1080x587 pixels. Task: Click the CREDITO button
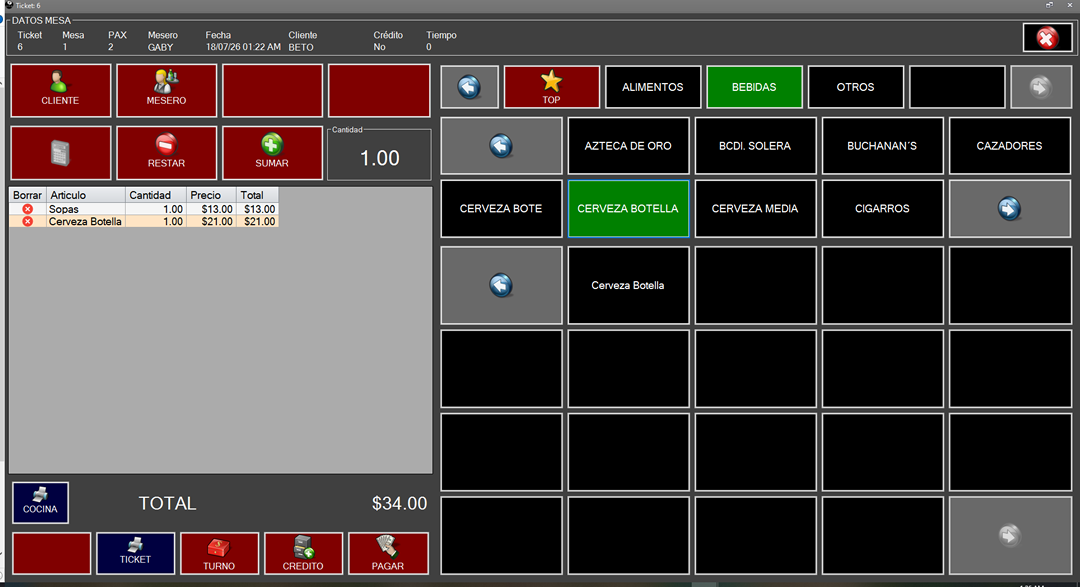point(303,553)
